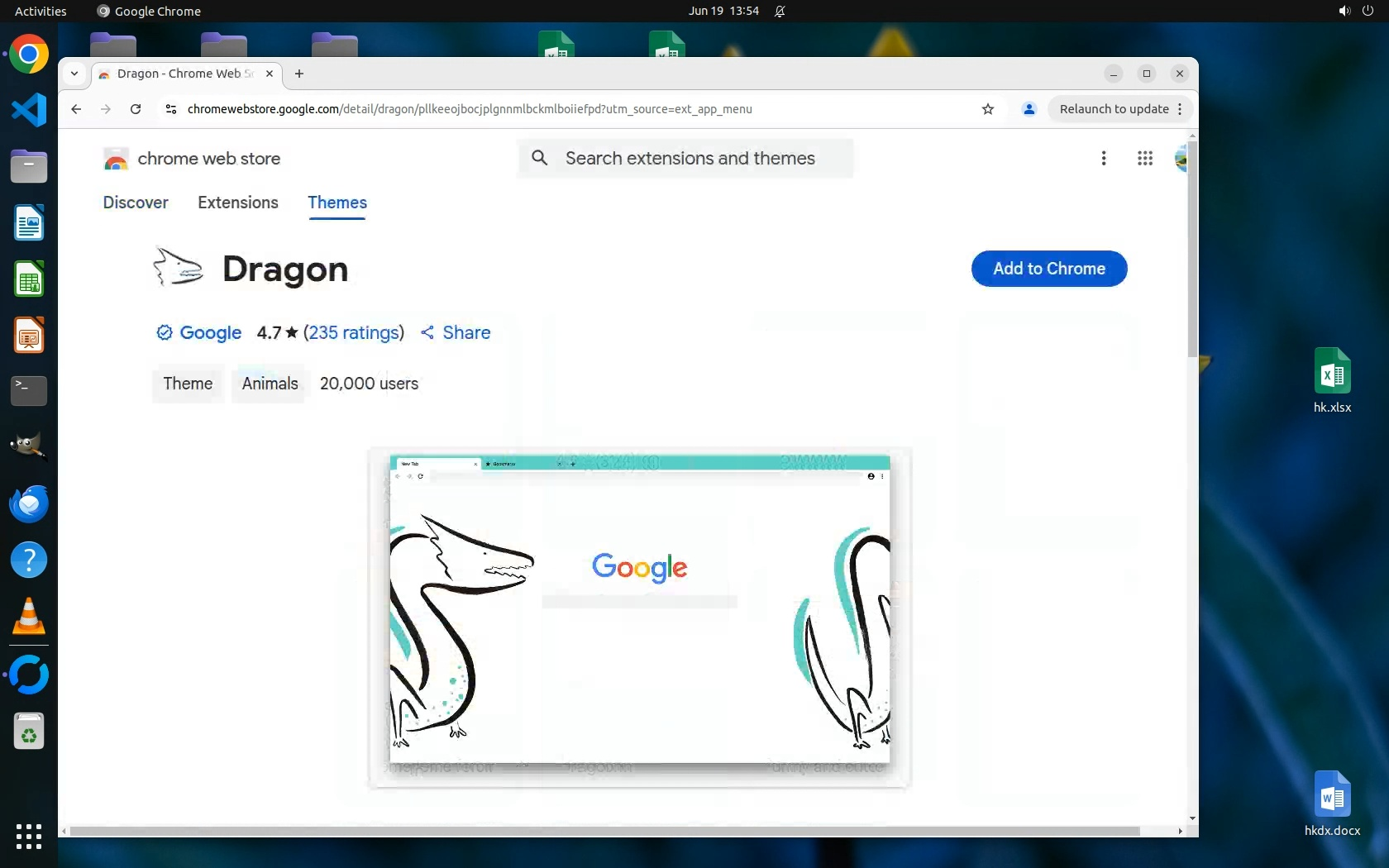1389x868 pixels.
Task: Click the Chrome profile avatar icon
Action: [x=1029, y=109]
